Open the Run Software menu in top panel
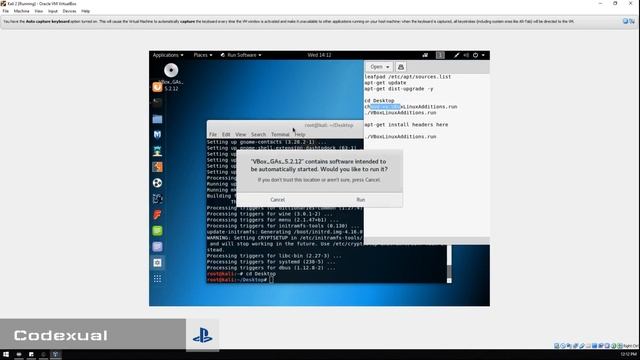The image size is (640, 360). (x=241, y=55)
